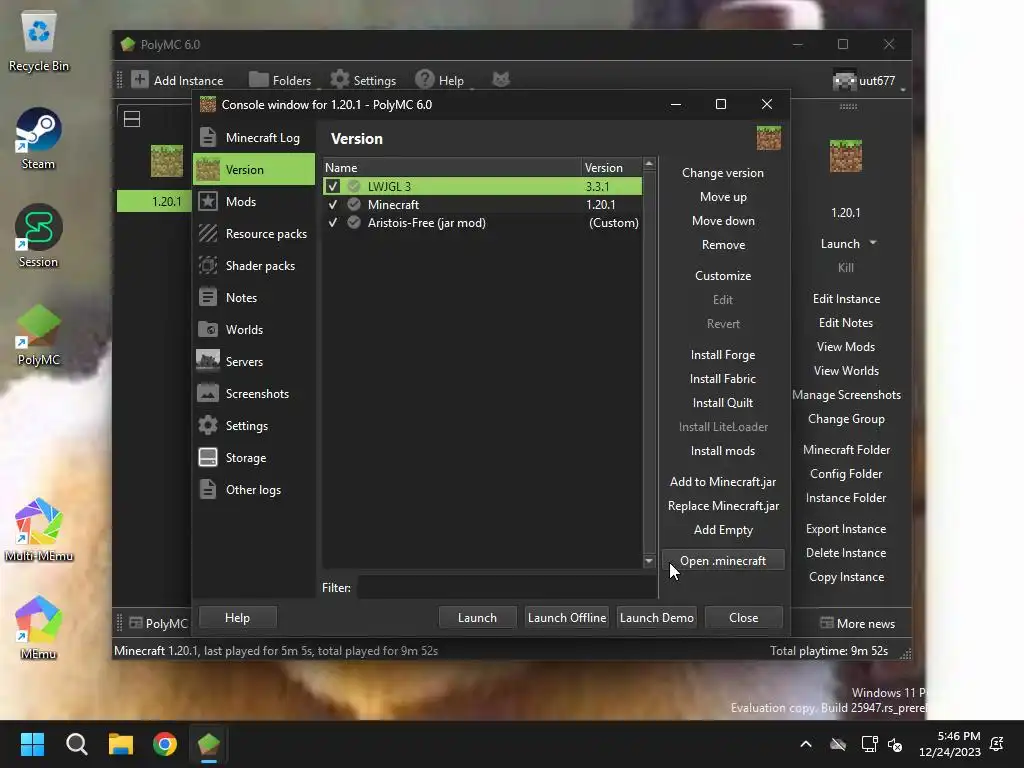The height and width of the screenshot is (768, 1024).
Task: Open Settings in PolyMC main toolbar
Action: pos(363,80)
